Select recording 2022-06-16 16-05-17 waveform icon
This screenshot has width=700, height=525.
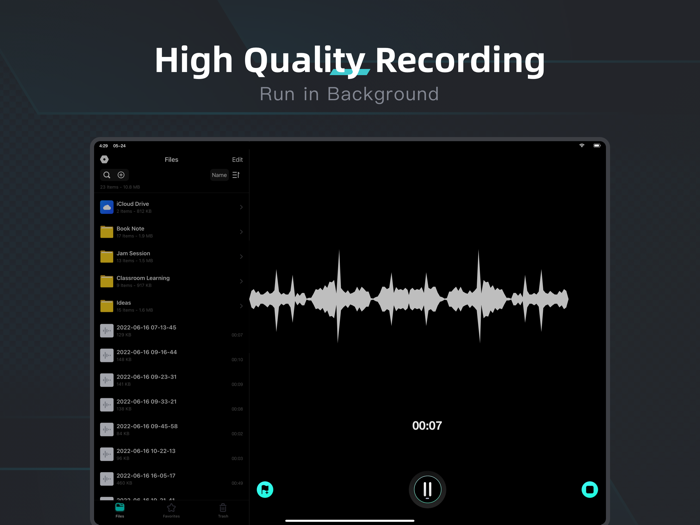click(107, 479)
